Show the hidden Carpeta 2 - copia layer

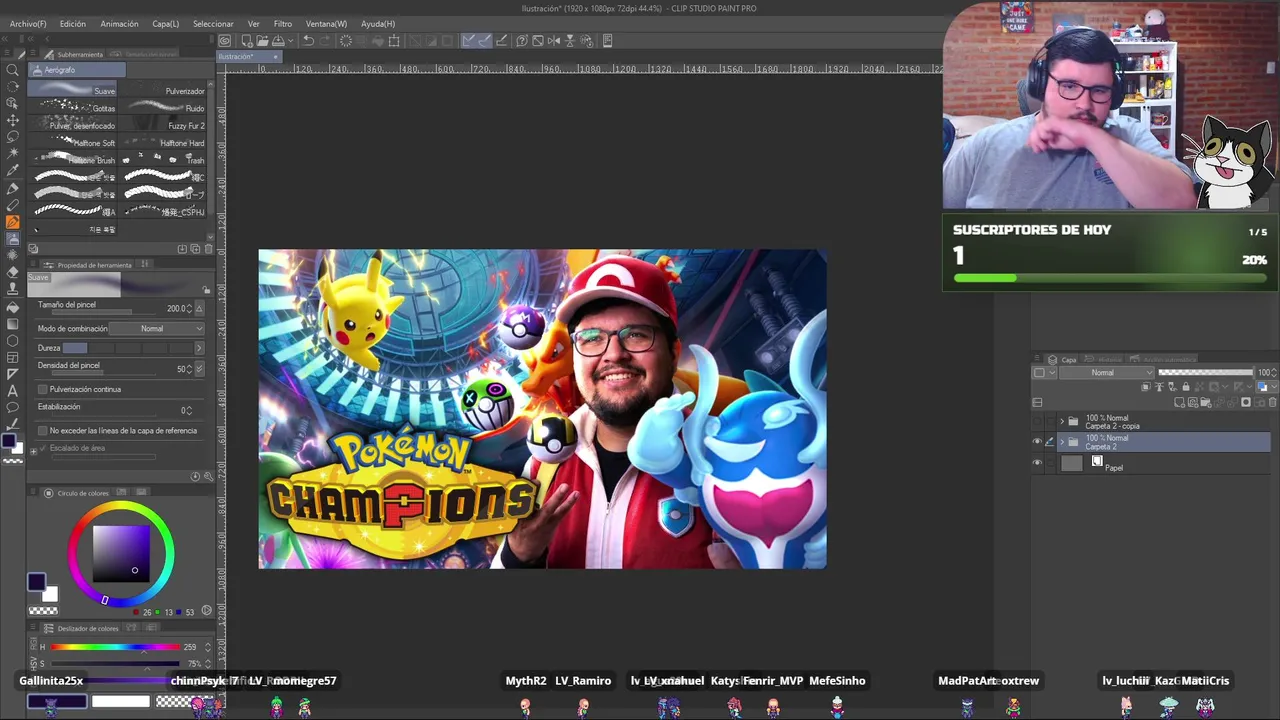[x=1037, y=421]
